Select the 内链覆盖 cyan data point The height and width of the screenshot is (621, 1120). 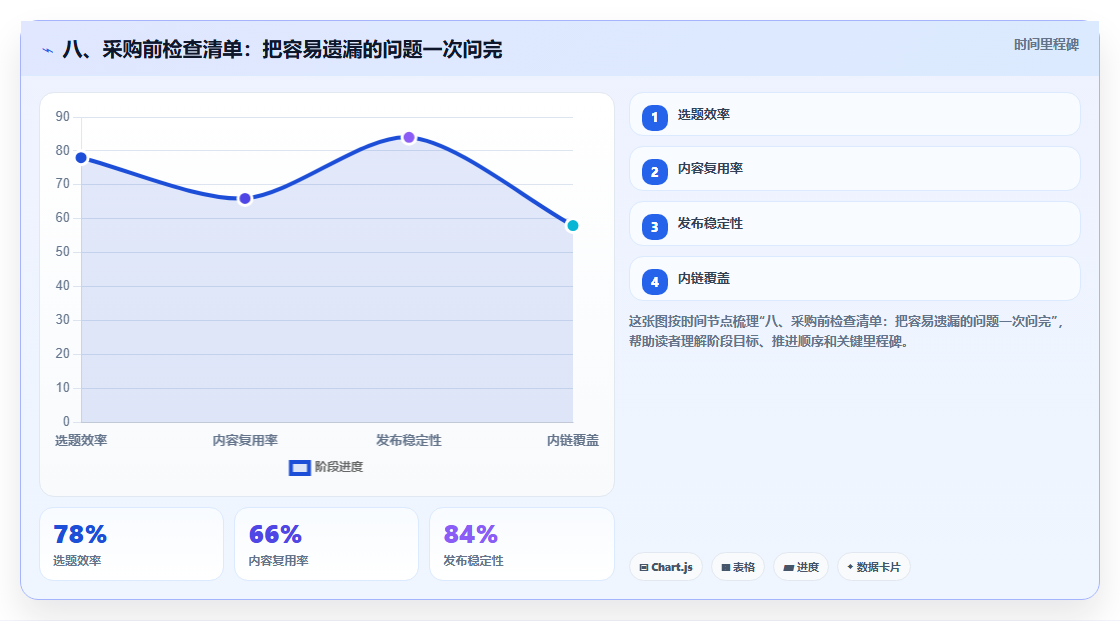(572, 226)
